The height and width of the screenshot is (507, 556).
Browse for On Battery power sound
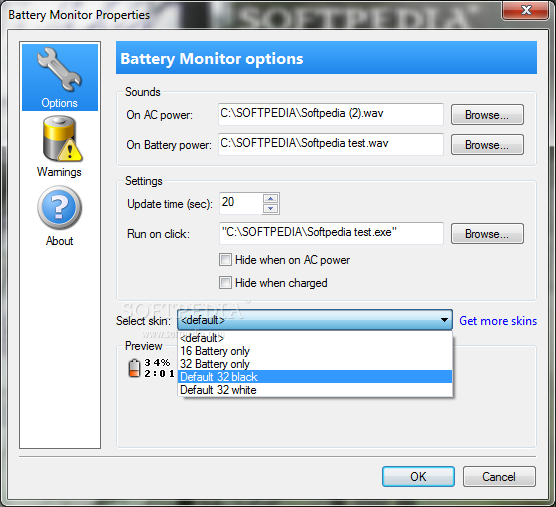487,144
